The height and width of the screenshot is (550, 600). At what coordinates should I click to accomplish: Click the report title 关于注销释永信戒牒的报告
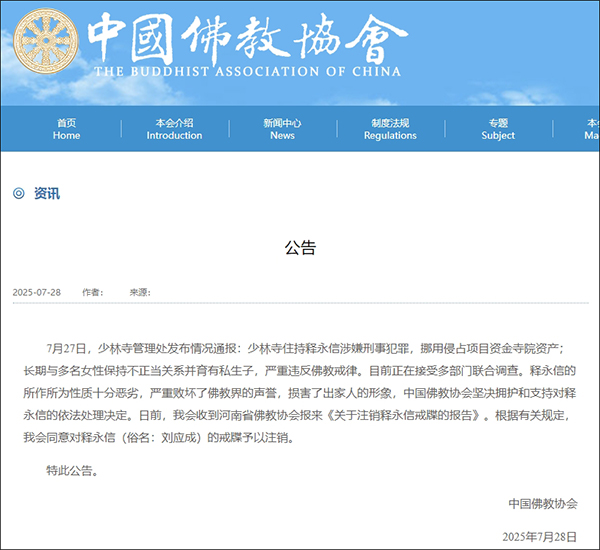(403, 415)
